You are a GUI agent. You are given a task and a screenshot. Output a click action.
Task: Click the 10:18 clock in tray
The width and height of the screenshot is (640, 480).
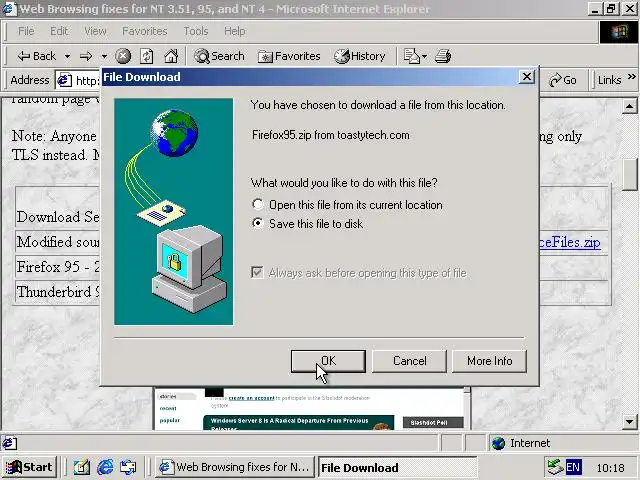610,468
